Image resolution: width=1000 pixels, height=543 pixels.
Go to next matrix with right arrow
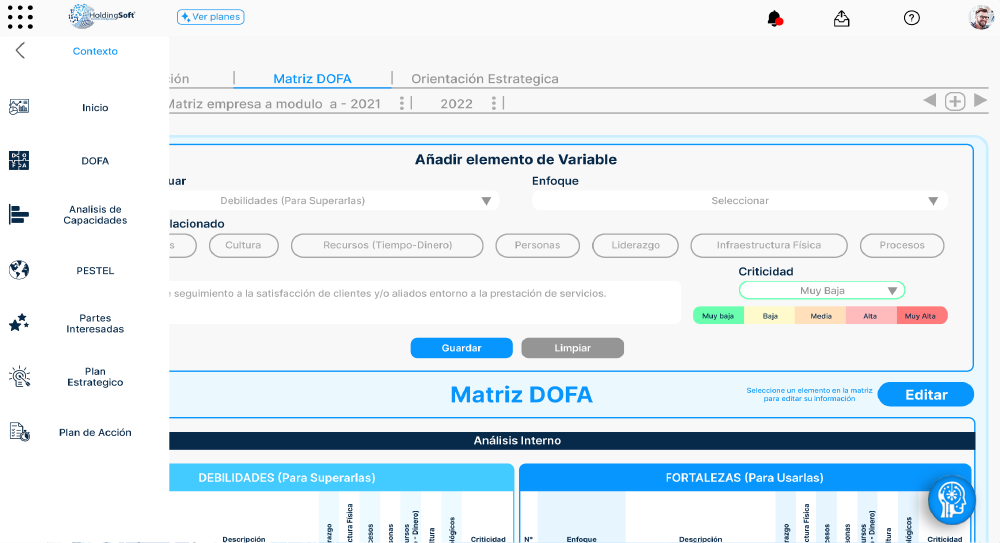click(980, 100)
